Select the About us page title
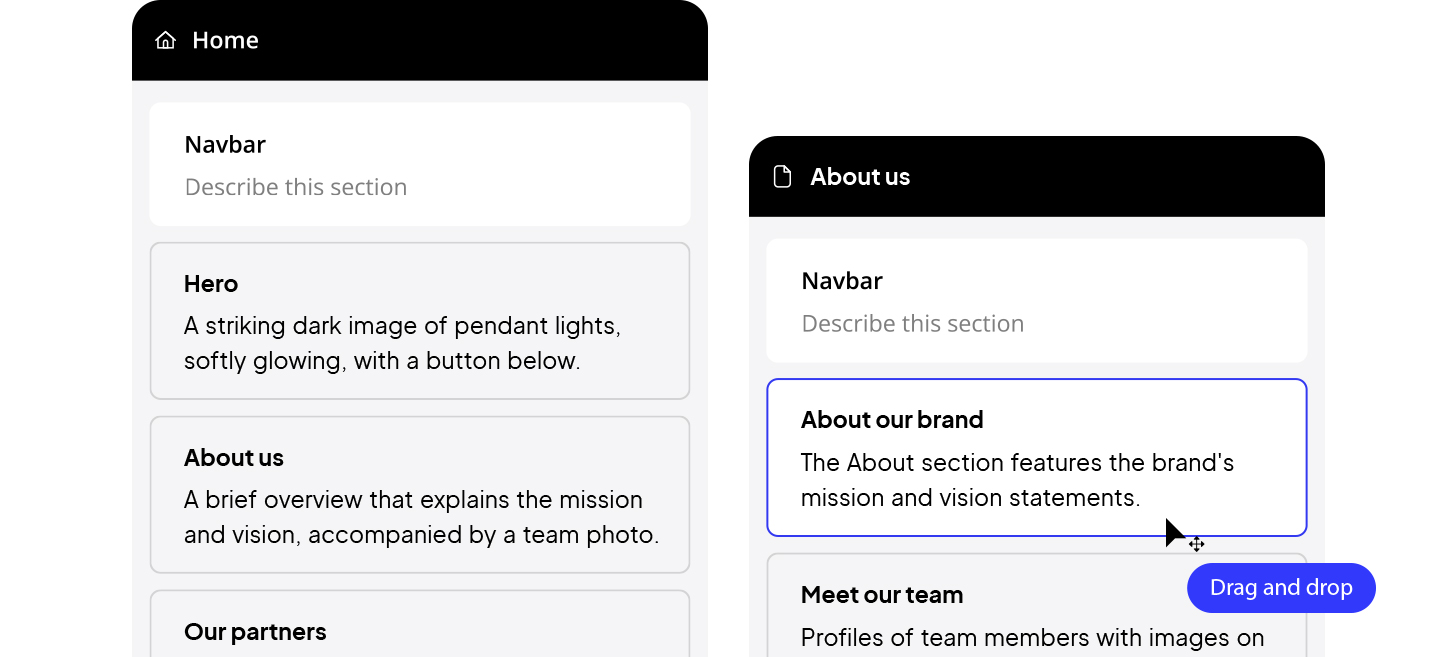 click(860, 177)
